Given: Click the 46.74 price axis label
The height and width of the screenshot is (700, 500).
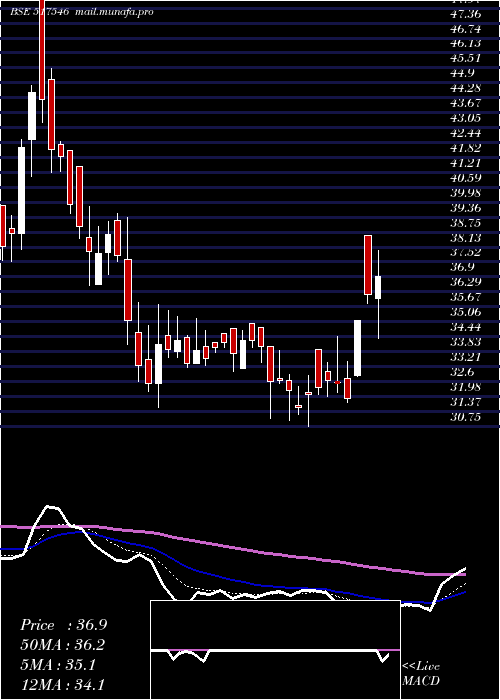Looking at the screenshot, I should 466,29.
